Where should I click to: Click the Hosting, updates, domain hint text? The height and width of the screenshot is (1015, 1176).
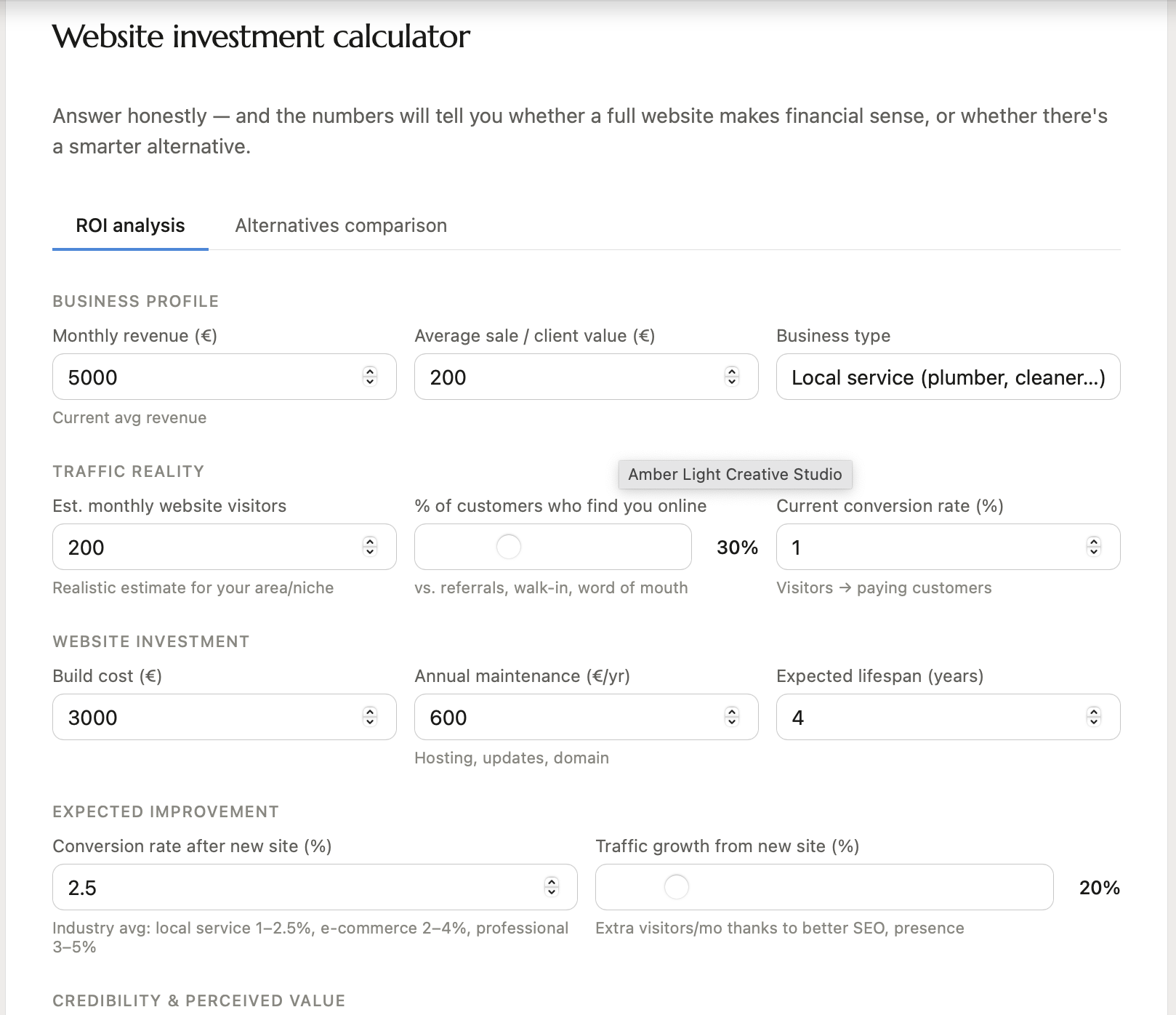pos(512,758)
